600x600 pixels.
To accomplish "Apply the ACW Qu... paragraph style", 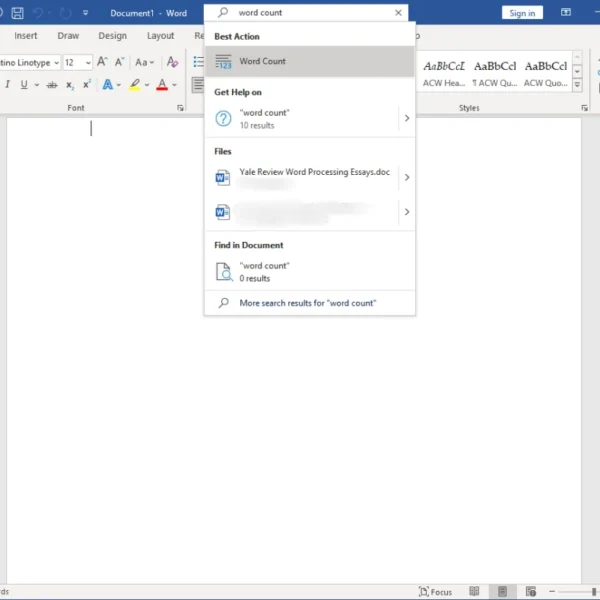I will (495, 73).
